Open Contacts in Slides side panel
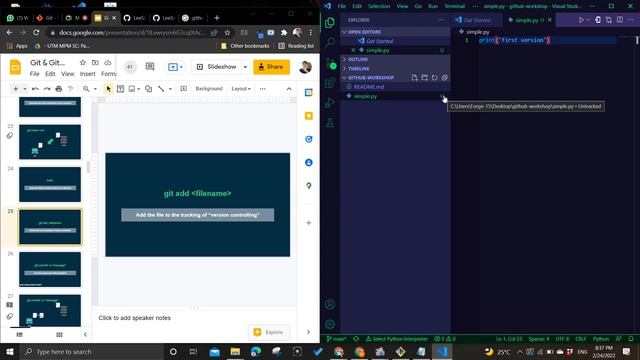This screenshot has width=640, height=360. point(309,162)
